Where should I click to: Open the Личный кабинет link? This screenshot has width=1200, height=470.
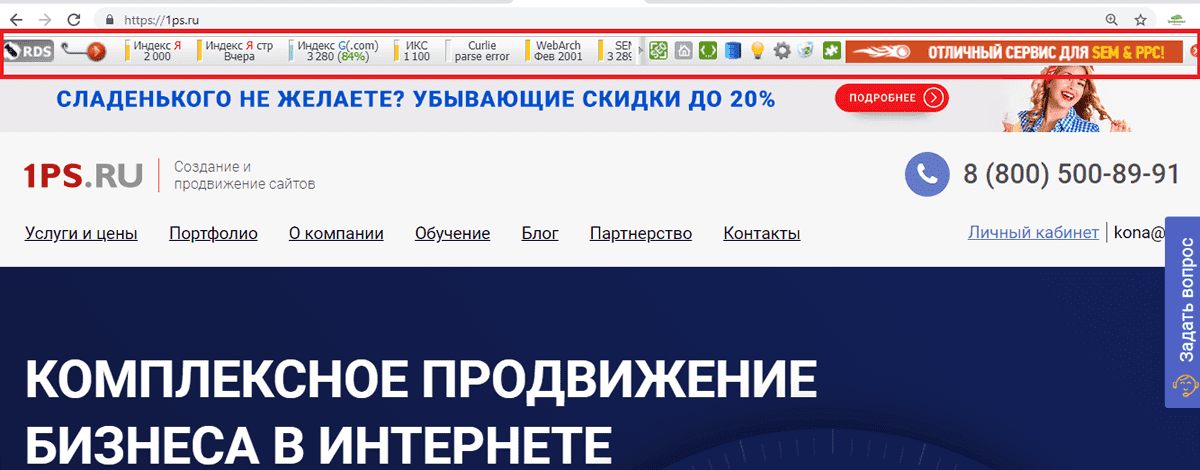tap(1033, 232)
